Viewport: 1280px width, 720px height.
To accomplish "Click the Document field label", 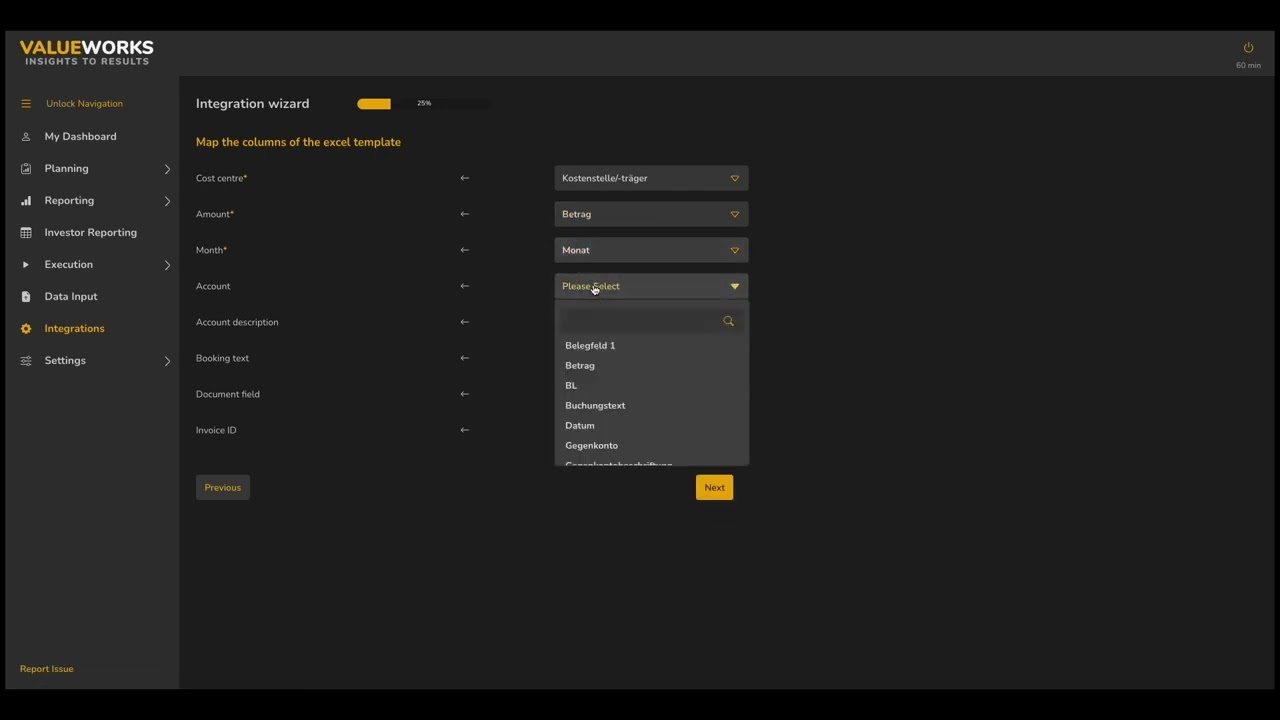I will coord(228,394).
